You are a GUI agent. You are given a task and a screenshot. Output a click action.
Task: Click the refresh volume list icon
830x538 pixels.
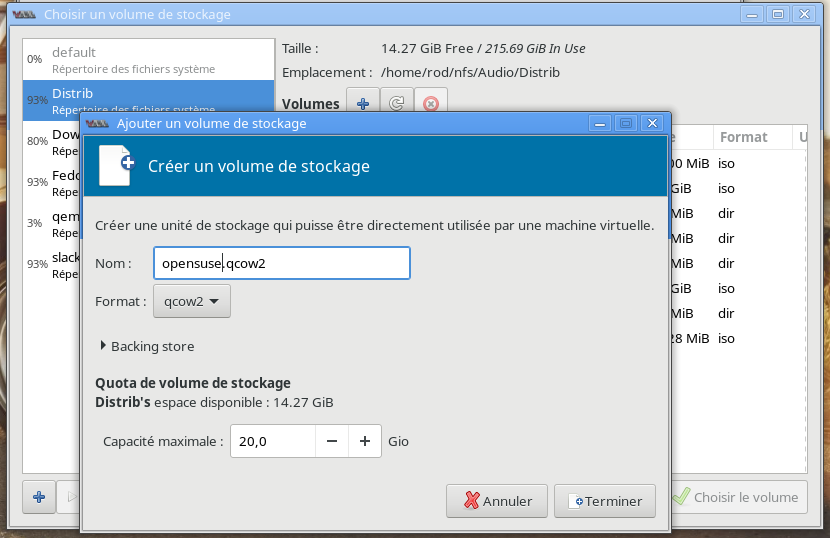pos(396,103)
